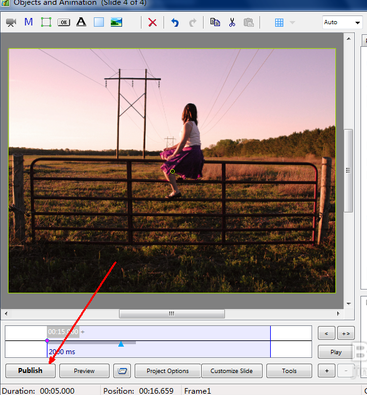Click the Publish button
Image resolution: width=367 pixels, height=395 pixels.
click(30, 371)
